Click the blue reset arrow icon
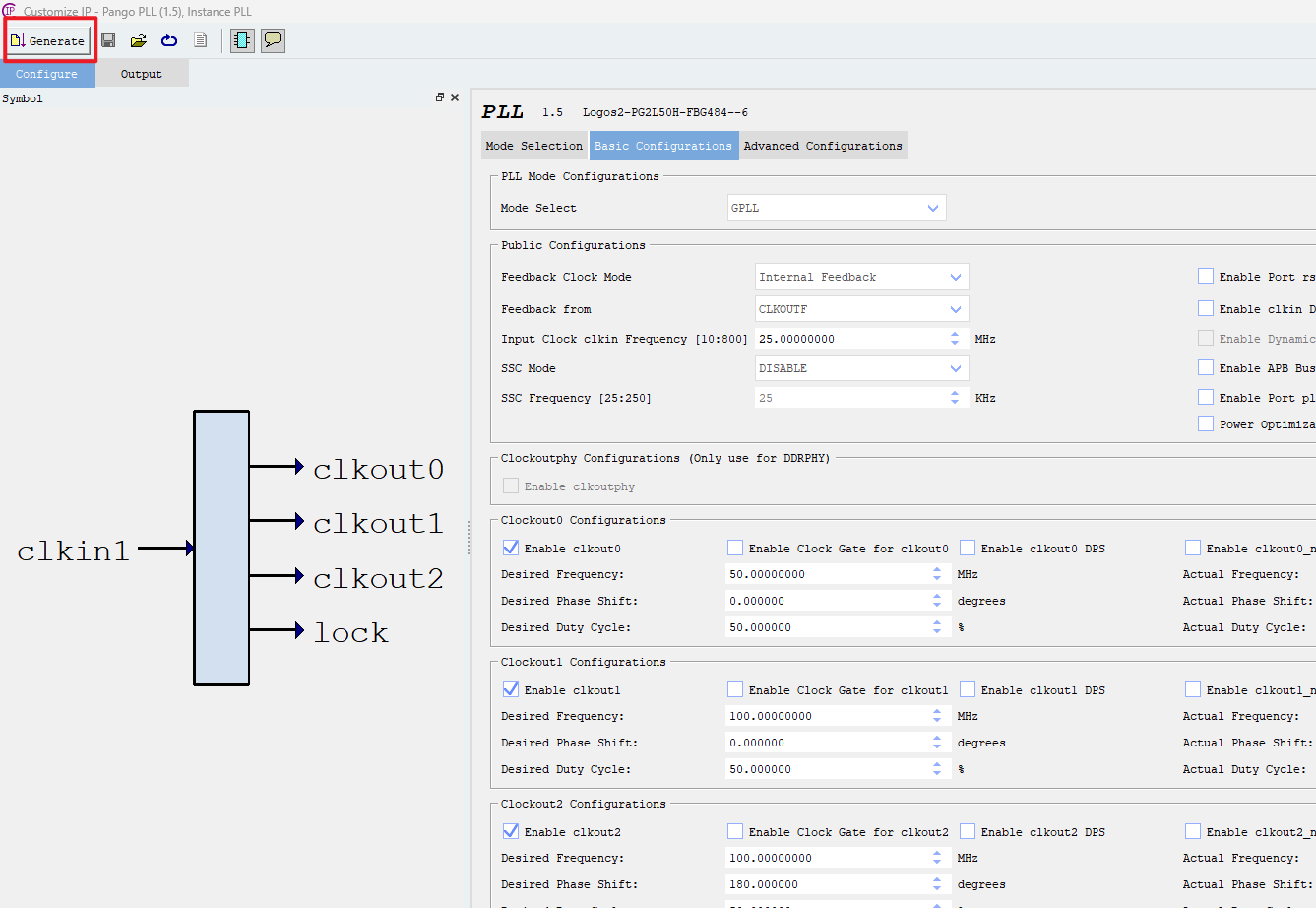 click(168, 40)
